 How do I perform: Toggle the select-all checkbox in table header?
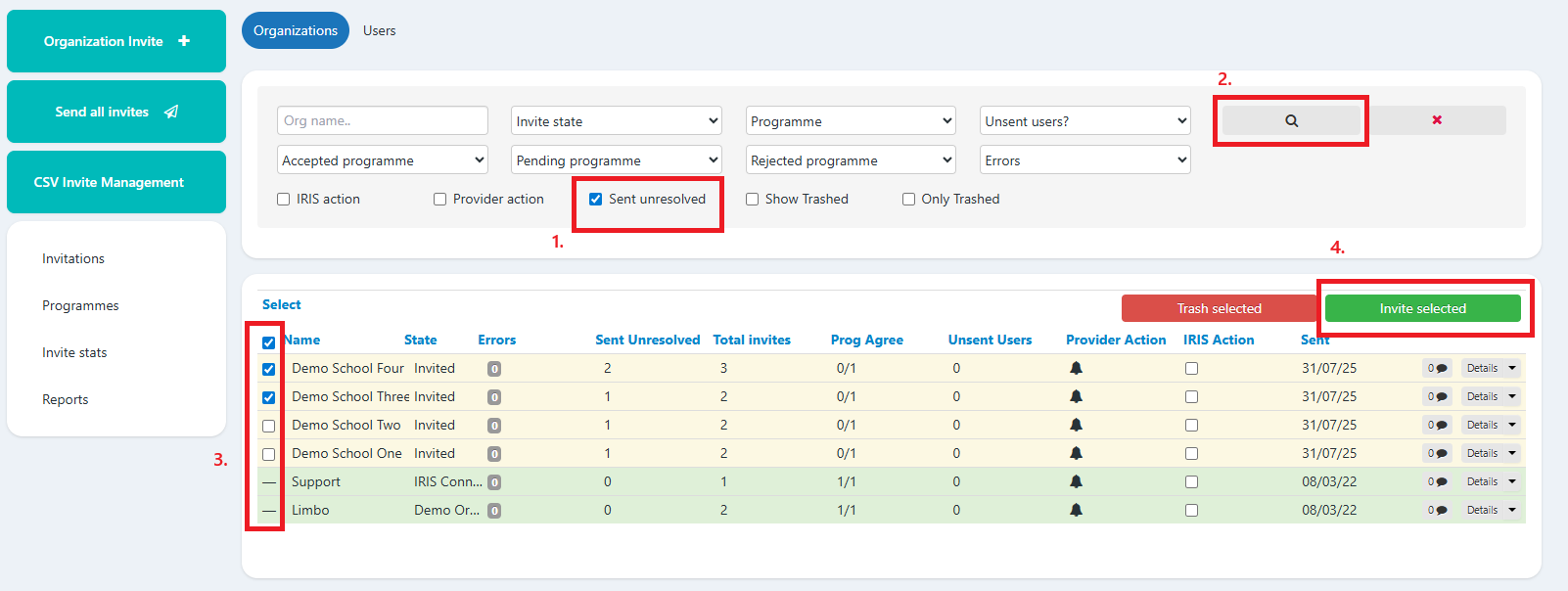pos(269,342)
